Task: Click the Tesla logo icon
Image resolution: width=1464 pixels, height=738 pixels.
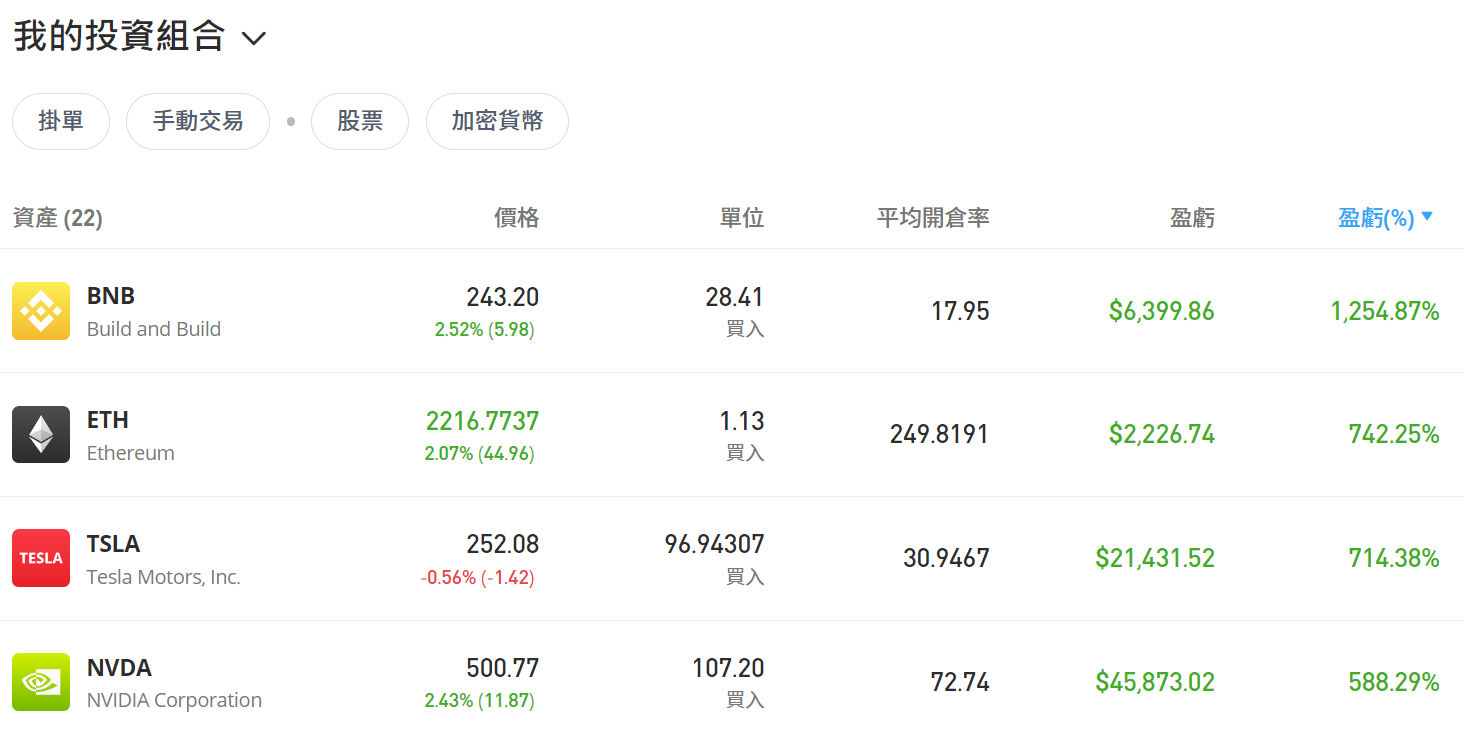Action: [41, 558]
